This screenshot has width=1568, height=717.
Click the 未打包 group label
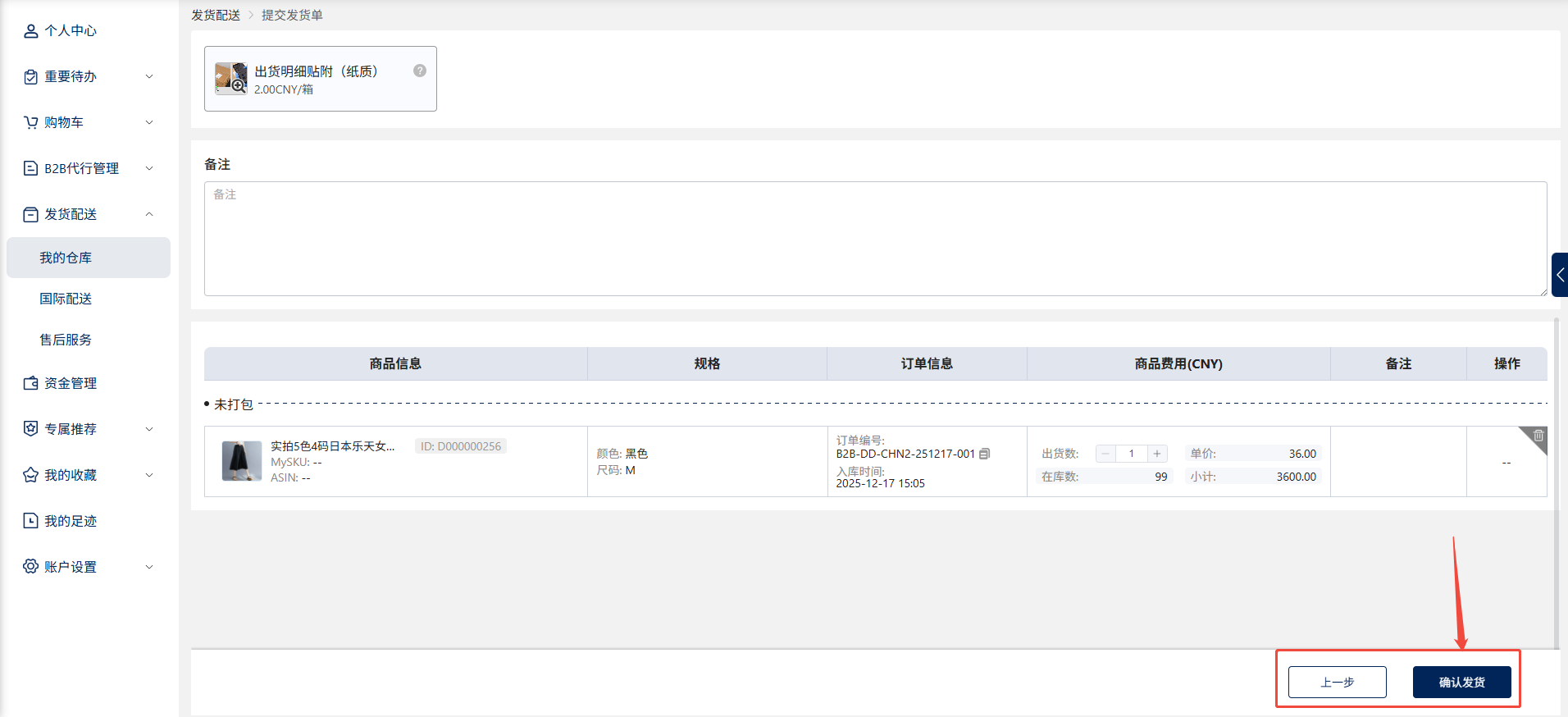coord(234,404)
